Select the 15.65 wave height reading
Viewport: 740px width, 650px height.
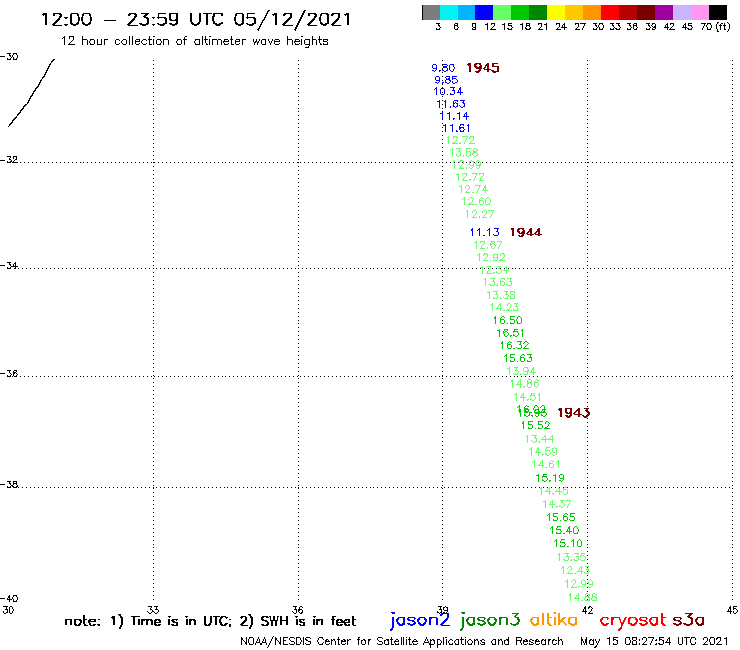point(561,517)
